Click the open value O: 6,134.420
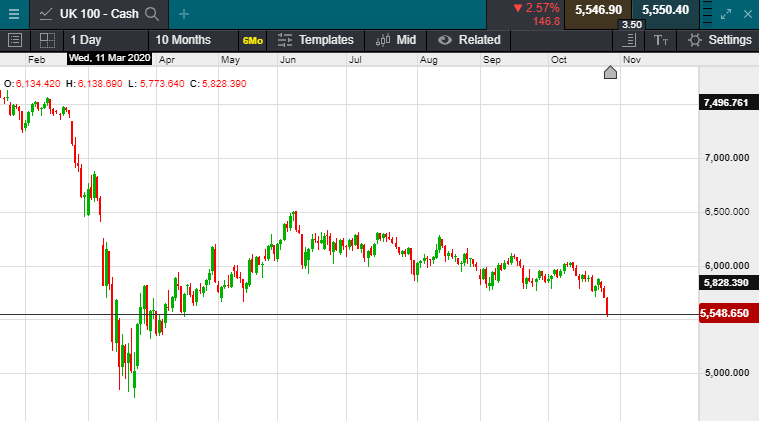This screenshot has width=759, height=421. click(32, 84)
